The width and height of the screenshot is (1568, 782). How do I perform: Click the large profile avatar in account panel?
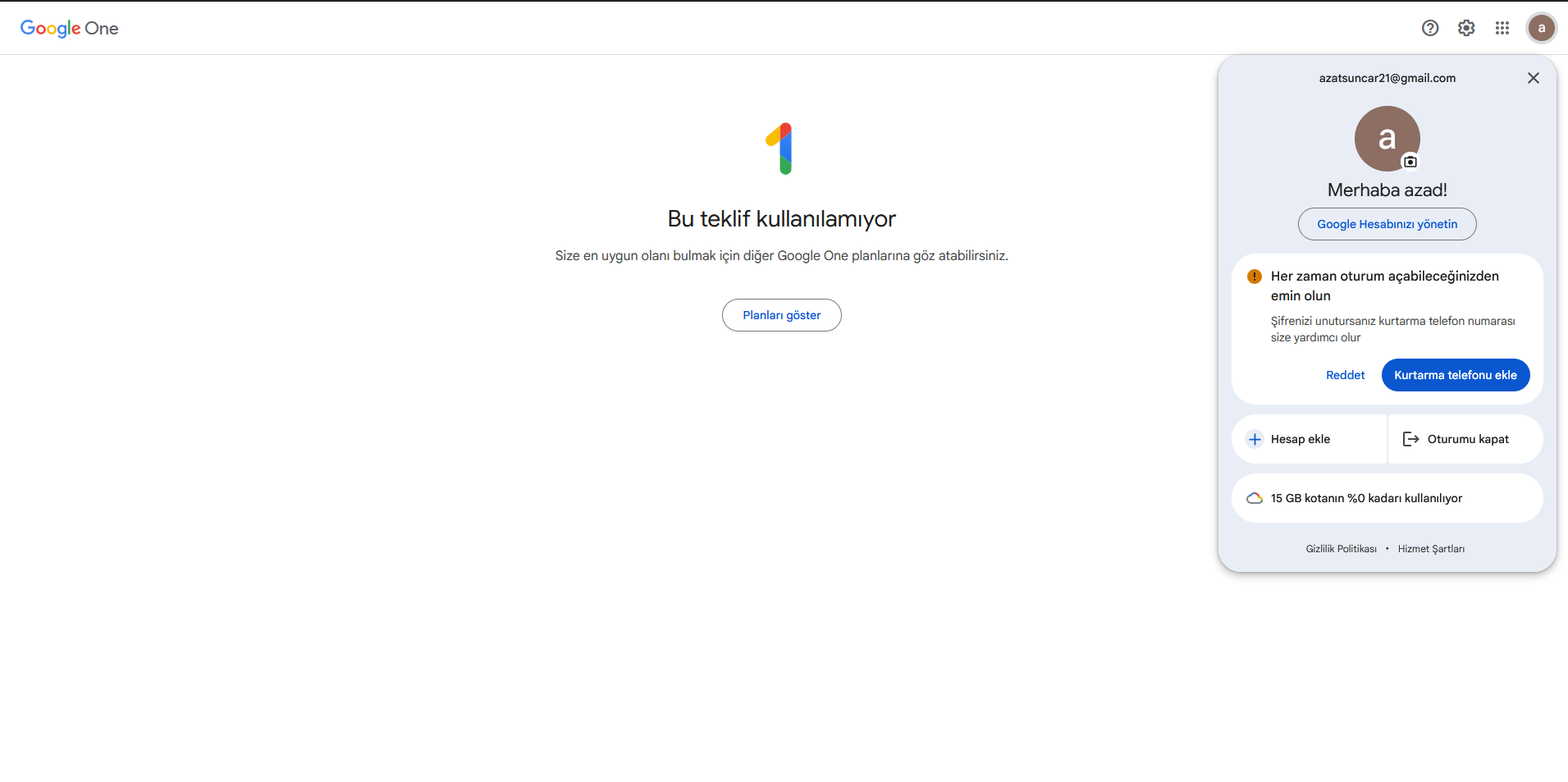tap(1387, 139)
